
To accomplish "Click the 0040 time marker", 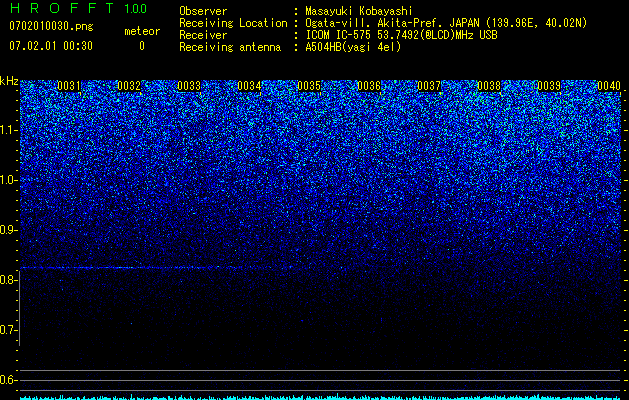I will pos(609,86).
